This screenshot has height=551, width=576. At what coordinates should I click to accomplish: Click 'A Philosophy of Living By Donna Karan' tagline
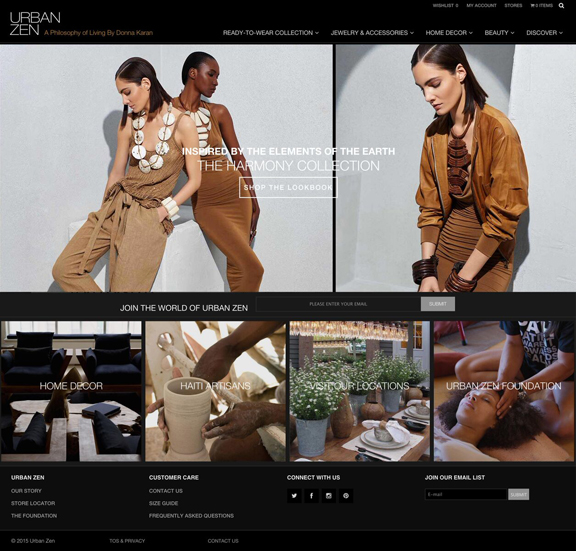[98, 33]
